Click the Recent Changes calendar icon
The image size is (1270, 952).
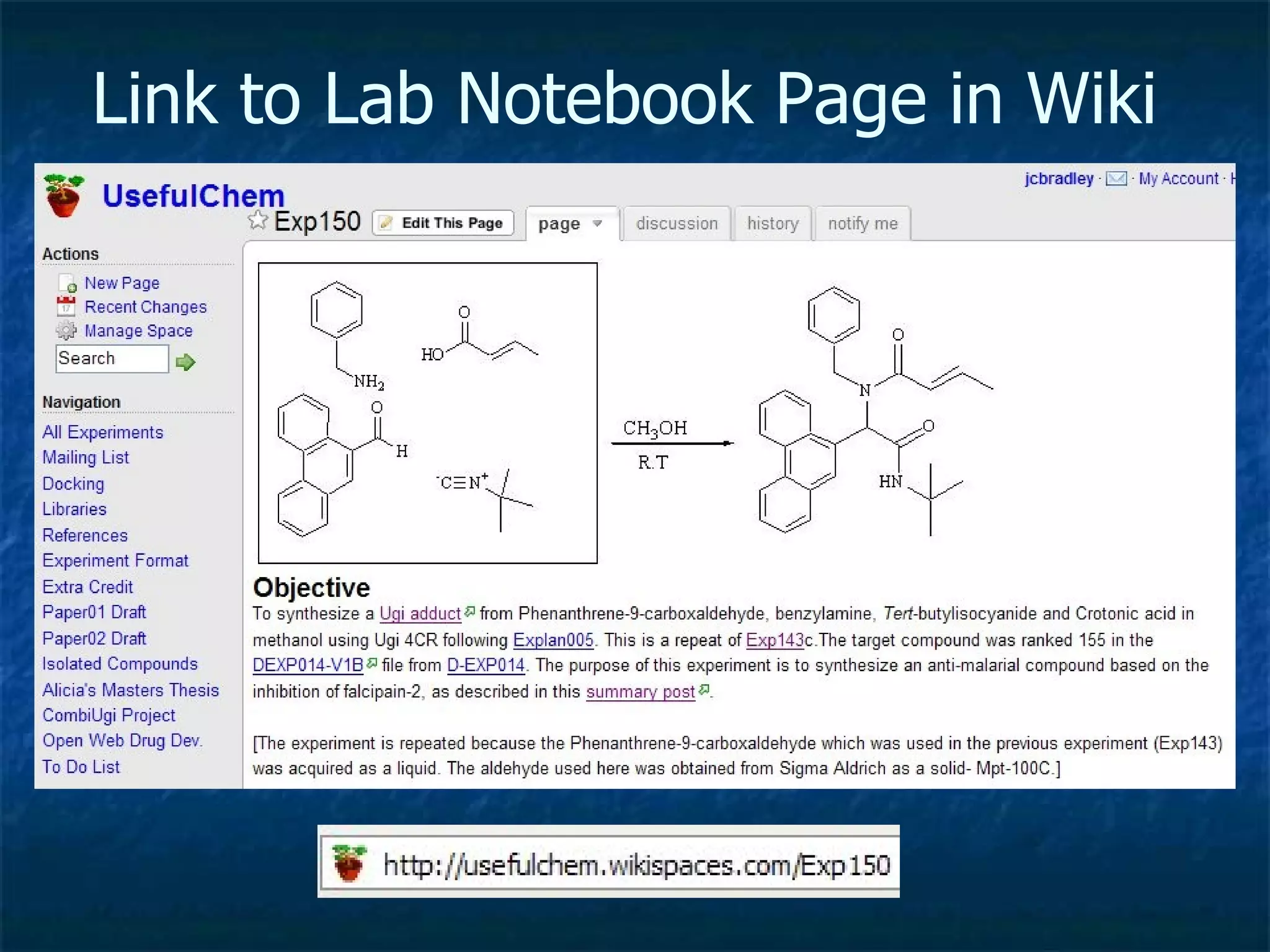pyautogui.click(x=66, y=306)
